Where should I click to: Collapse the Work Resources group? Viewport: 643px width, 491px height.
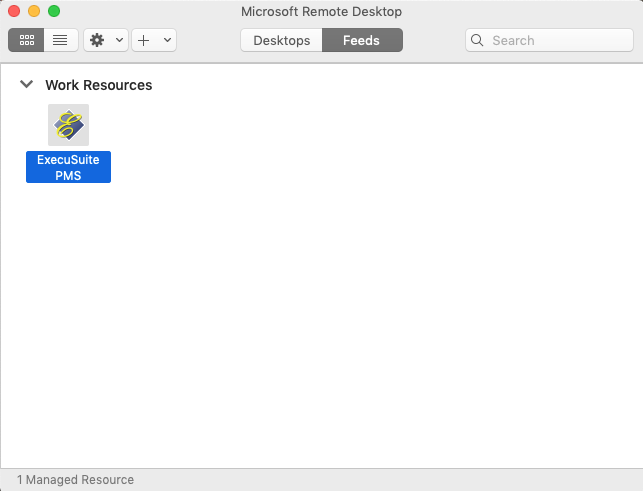click(x=27, y=84)
